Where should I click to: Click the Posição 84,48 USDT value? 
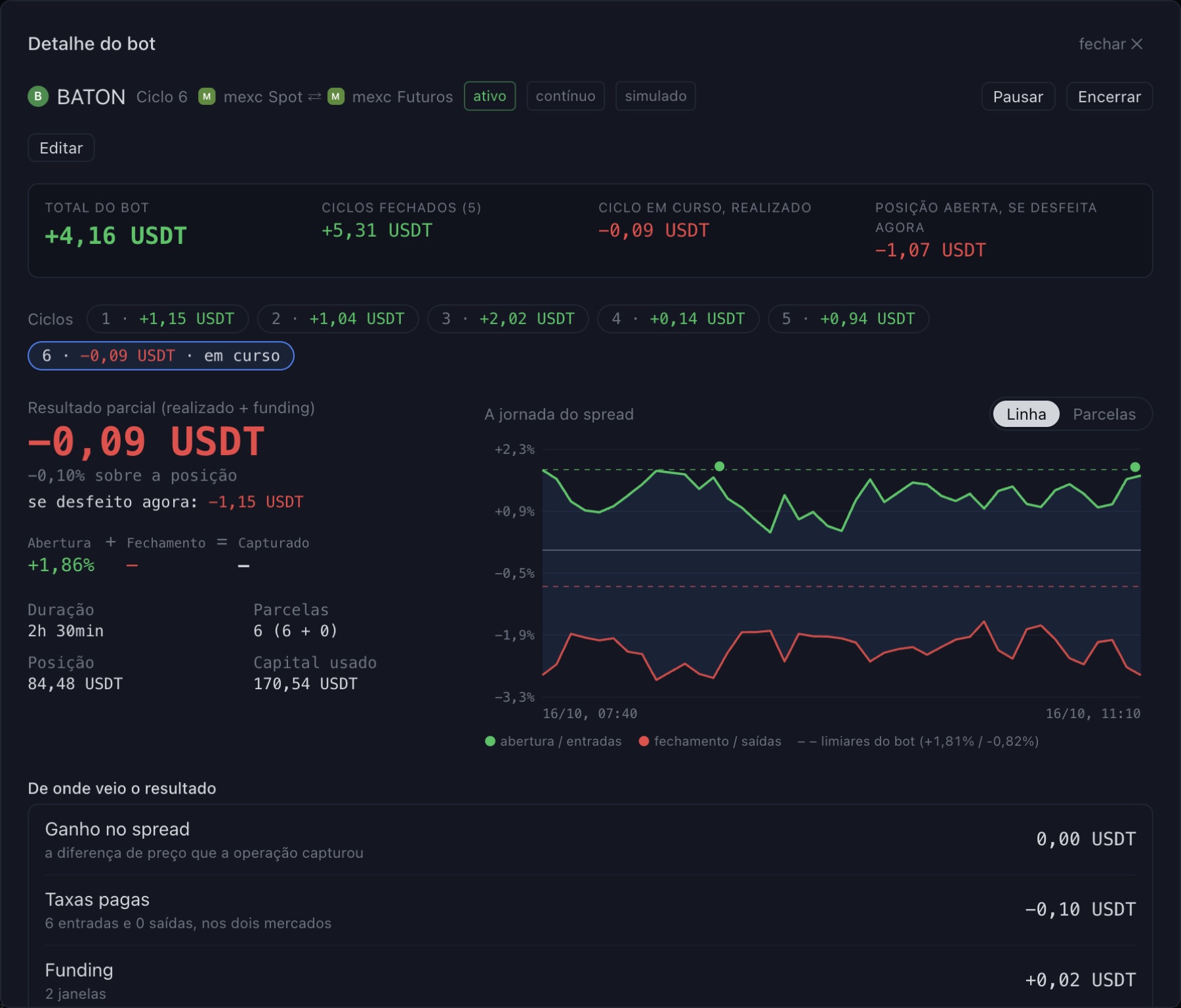pos(75,684)
